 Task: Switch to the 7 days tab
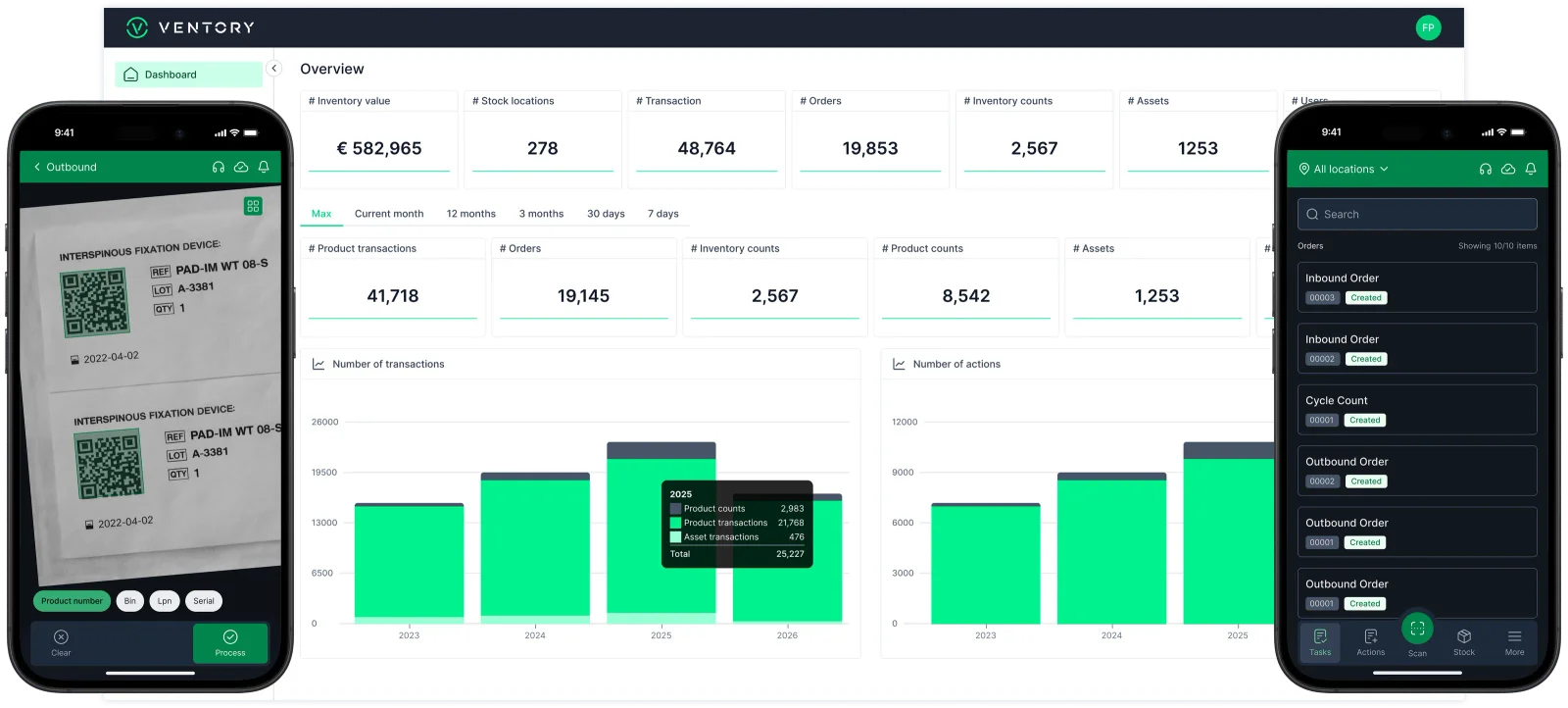[x=663, y=214]
